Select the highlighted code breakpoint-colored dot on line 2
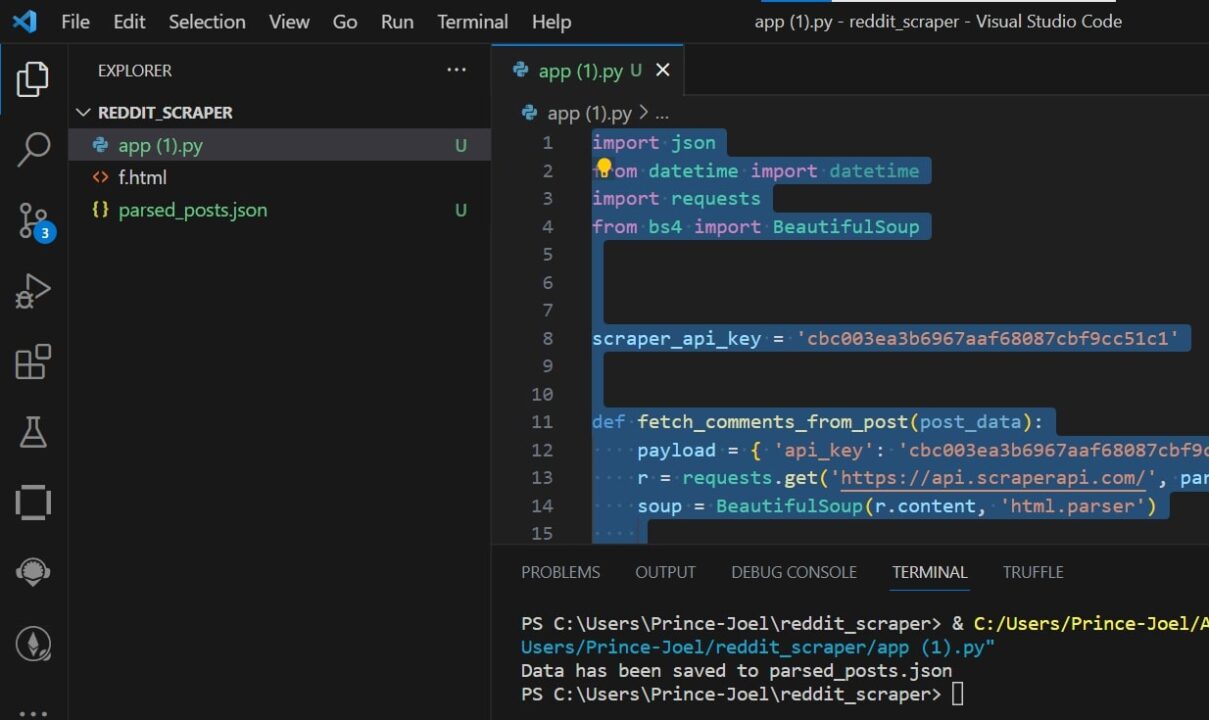The image size is (1209, 720). (604, 165)
